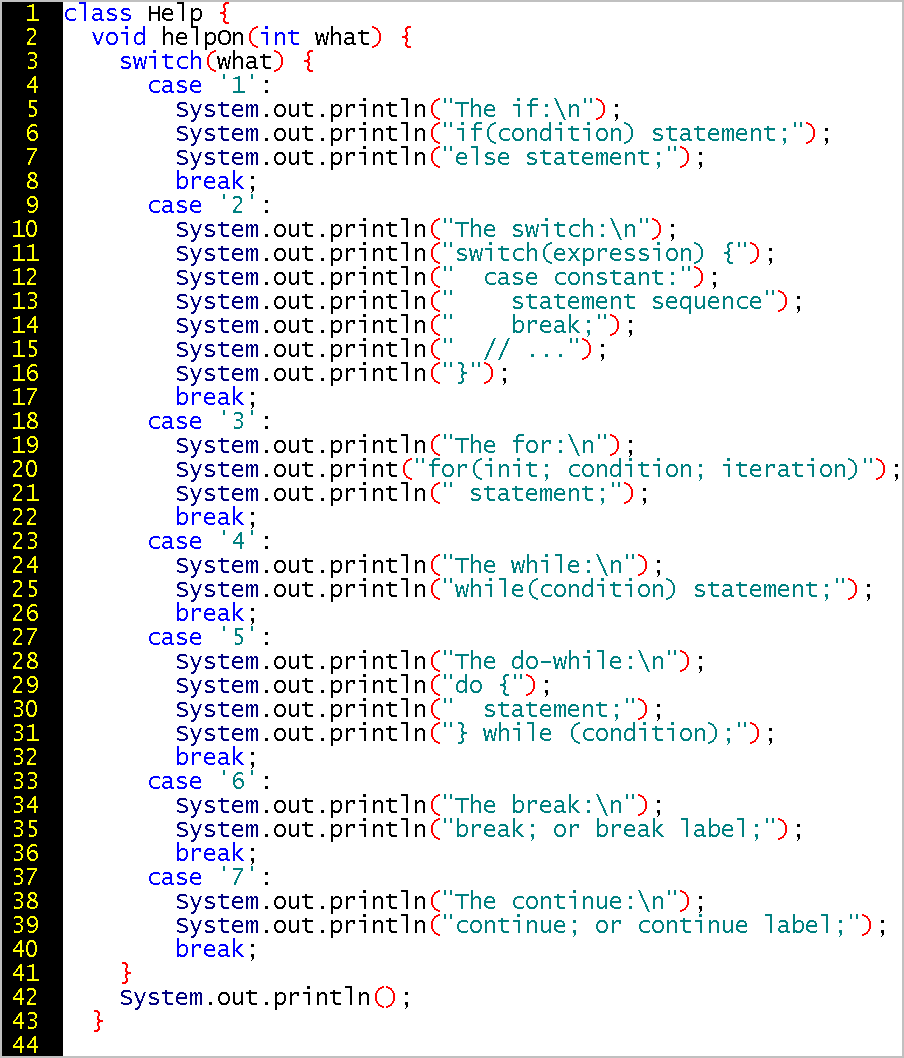Click the case '5': label
This screenshot has width=904, height=1058.
point(209,637)
